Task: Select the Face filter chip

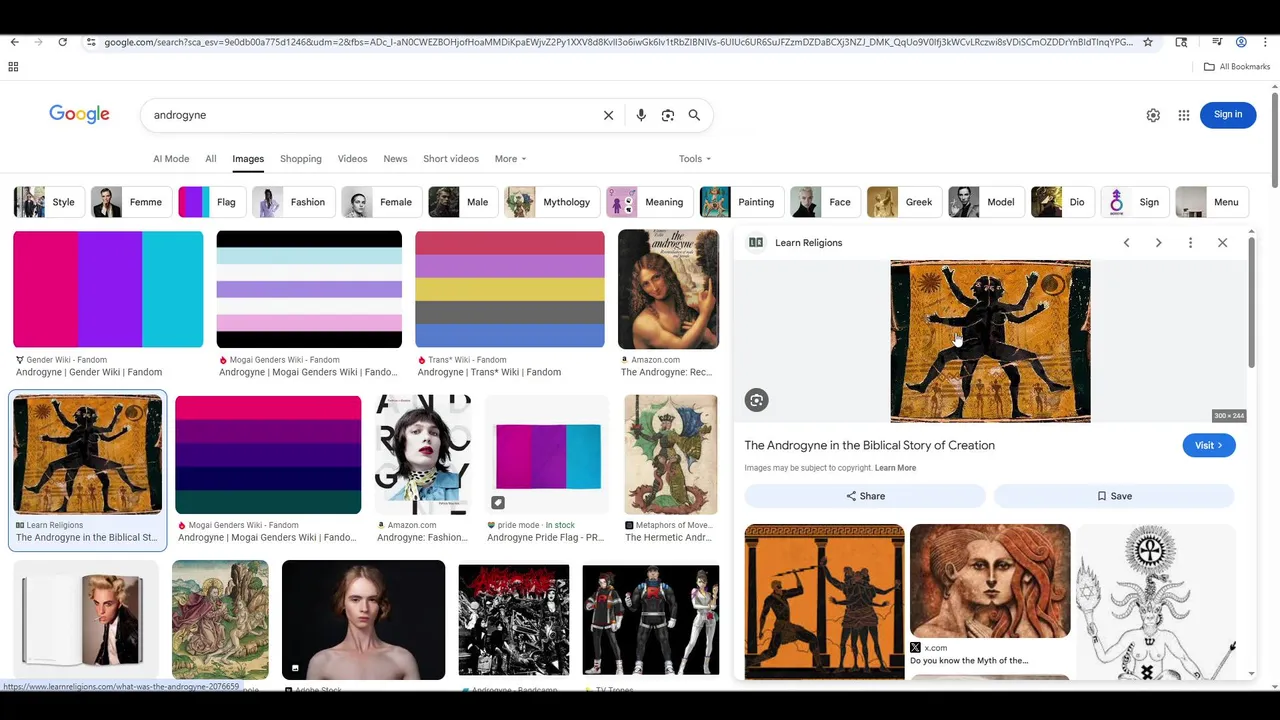Action: coord(824,202)
